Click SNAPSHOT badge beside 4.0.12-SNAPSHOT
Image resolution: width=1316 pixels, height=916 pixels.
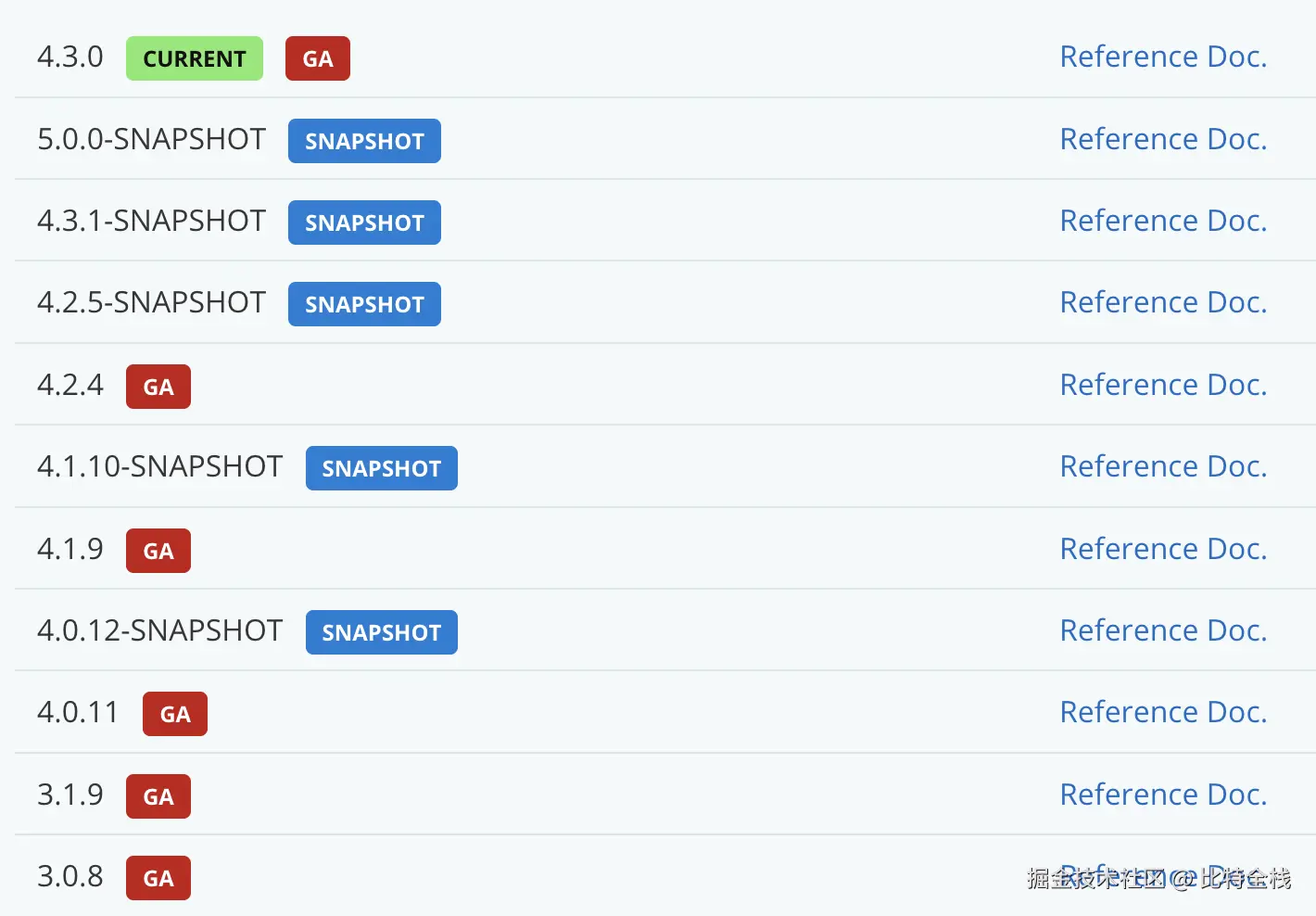(x=381, y=632)
